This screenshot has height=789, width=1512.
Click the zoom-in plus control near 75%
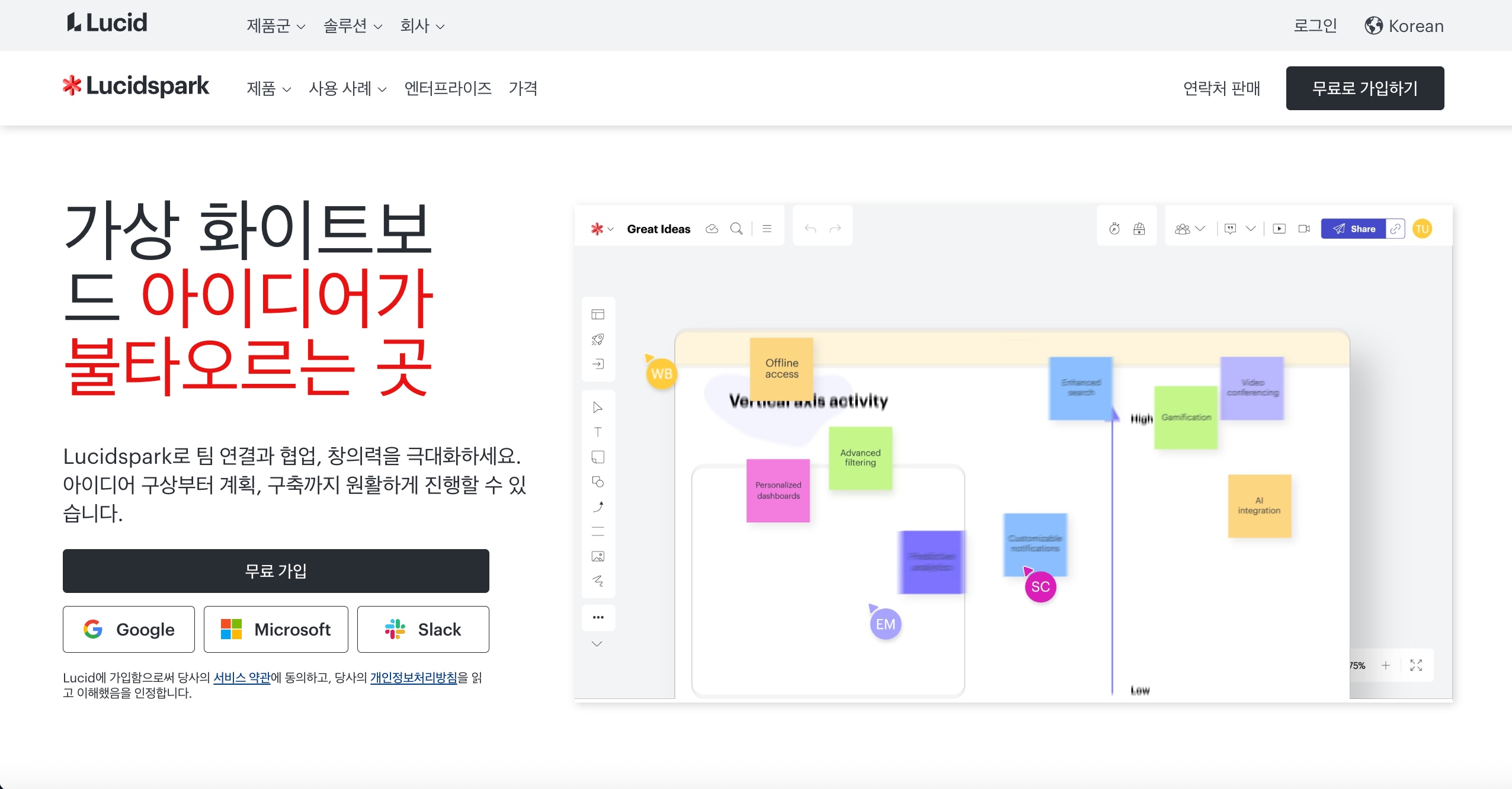point(1386,665)
